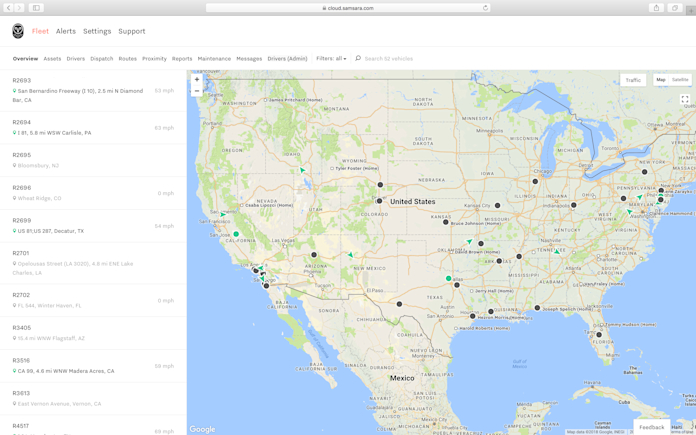The image size is (696, 435).
Task: Switch to Map view
Action: click(661, 80)
